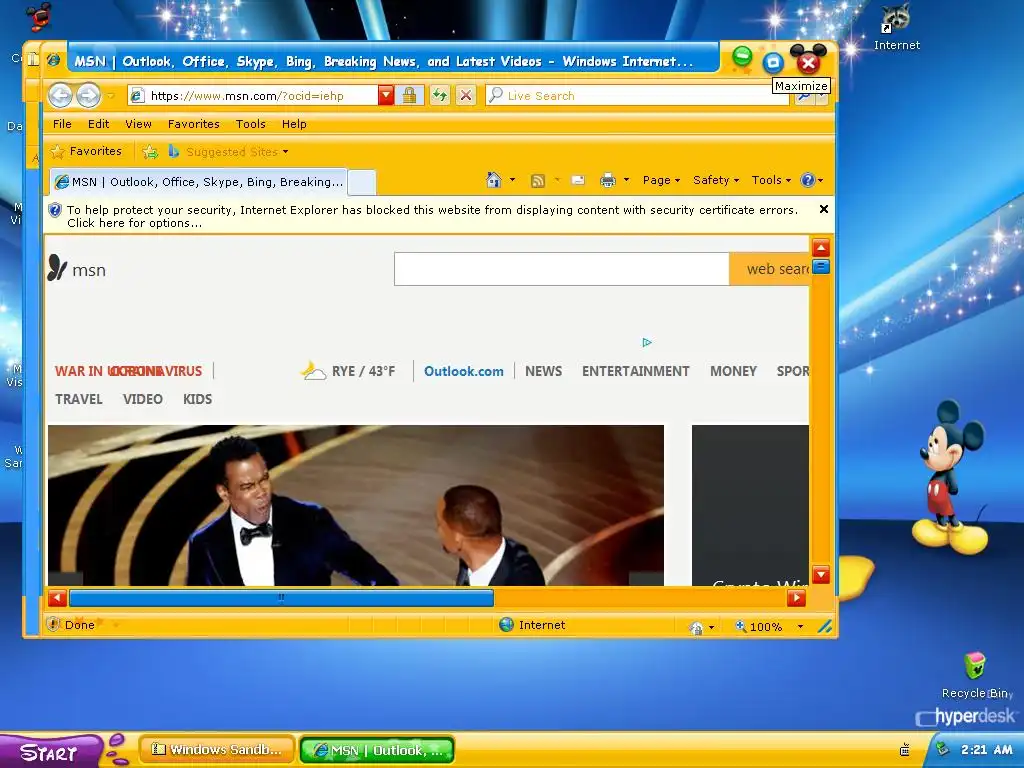This screenshot has width=1024, height=768.
Task: Open the Internet desktop shortcut icon
Action: 896,27
